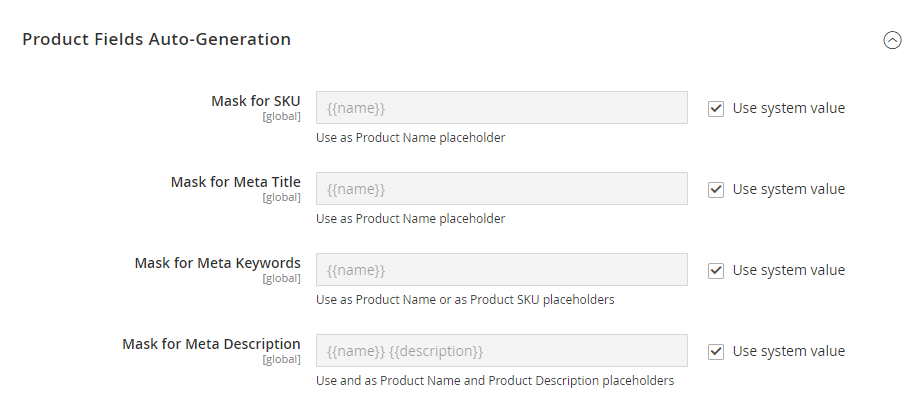Click the hint about Product Description placeholders
911x401 pixels.
pyautogui.click(x=495, y=381)
